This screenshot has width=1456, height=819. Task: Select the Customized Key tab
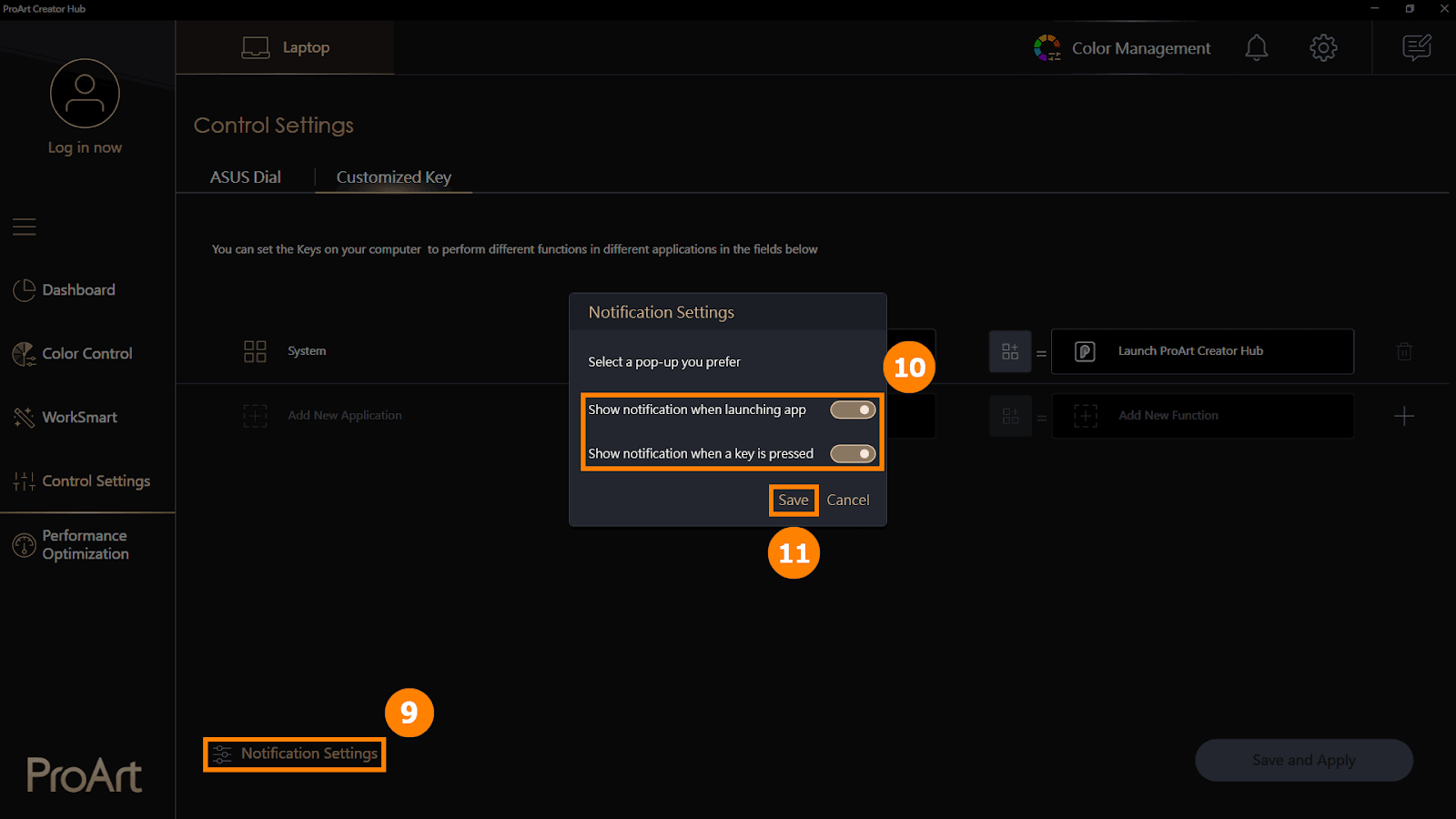click(394, 177)
